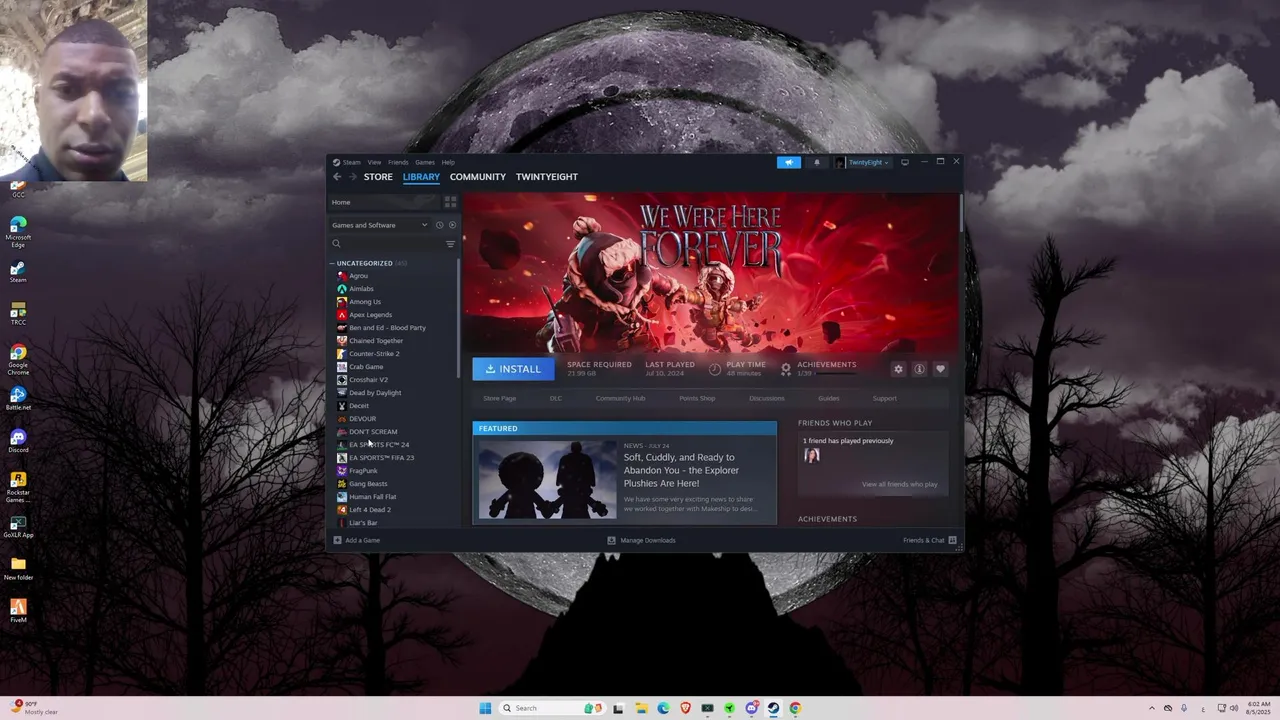Open the featured plushies news thumbnail
Image resolution: width=1280 pixels, height=720 pixels.
coord(547,479)
